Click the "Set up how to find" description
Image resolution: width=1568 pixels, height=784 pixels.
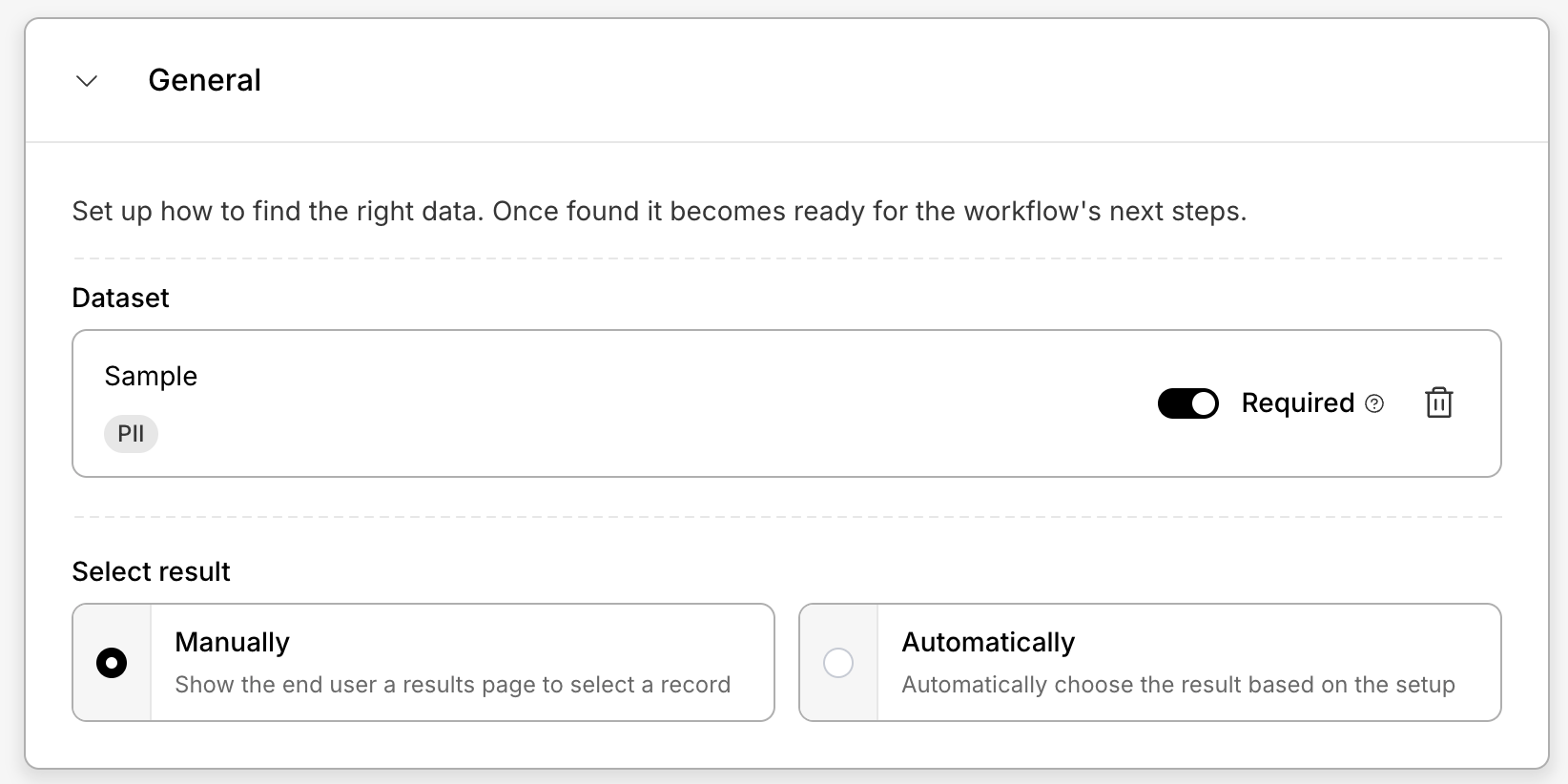pyautogui.click(x=659, y=211)
